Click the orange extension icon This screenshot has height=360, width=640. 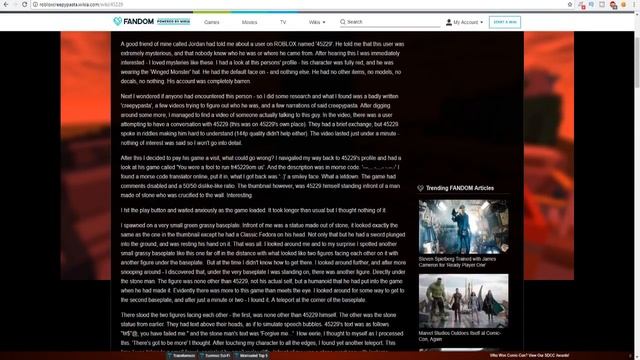pyautogui.click(x=623, y=4)
